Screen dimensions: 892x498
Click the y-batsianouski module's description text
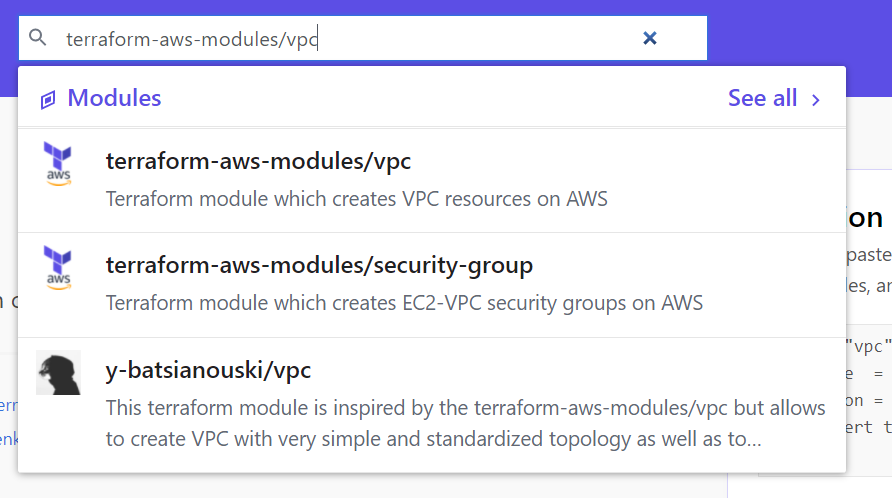coord(465,424)
